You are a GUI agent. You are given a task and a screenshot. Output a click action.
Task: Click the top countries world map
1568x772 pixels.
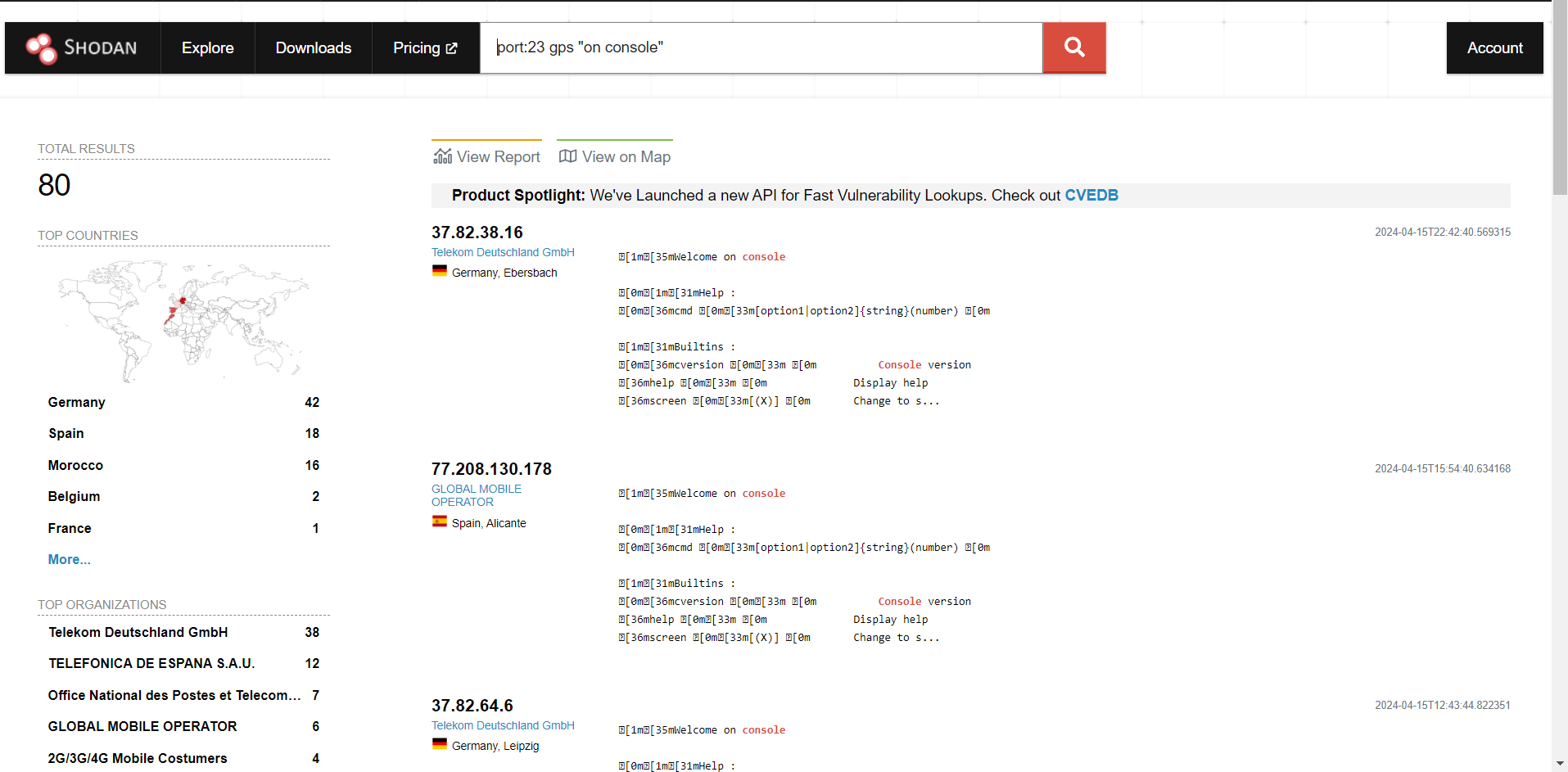click(183, 320)
